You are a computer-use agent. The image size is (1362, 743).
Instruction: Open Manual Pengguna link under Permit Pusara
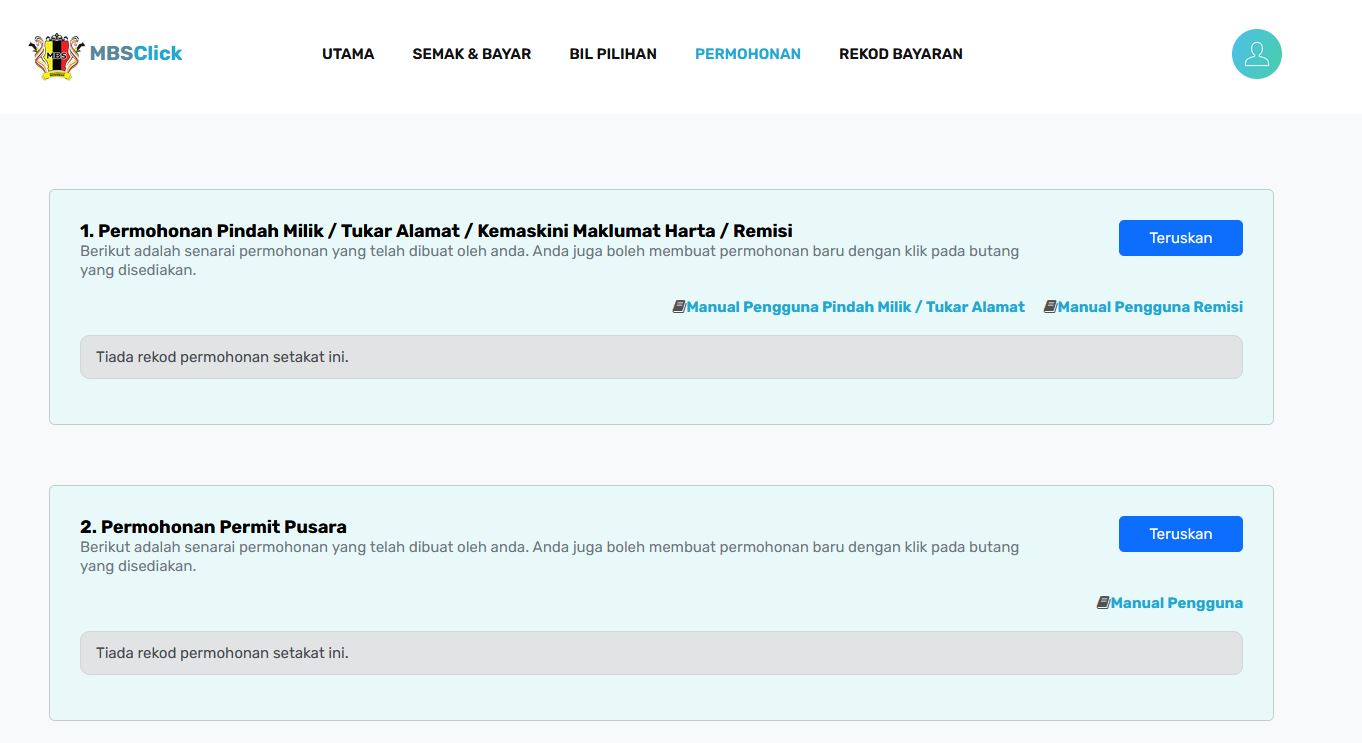[x=1176, y=603]
